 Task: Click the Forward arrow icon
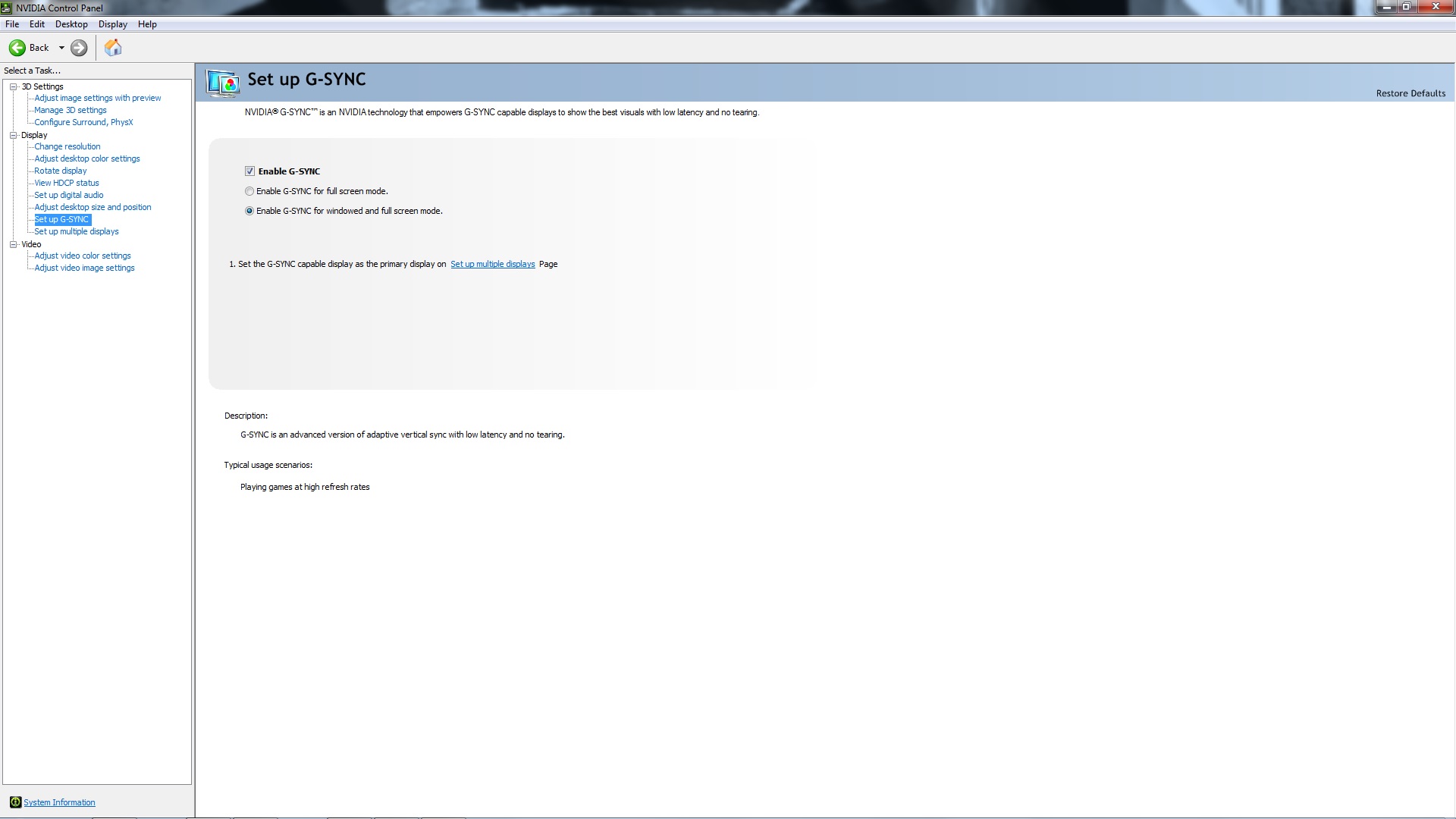point(79,48)
